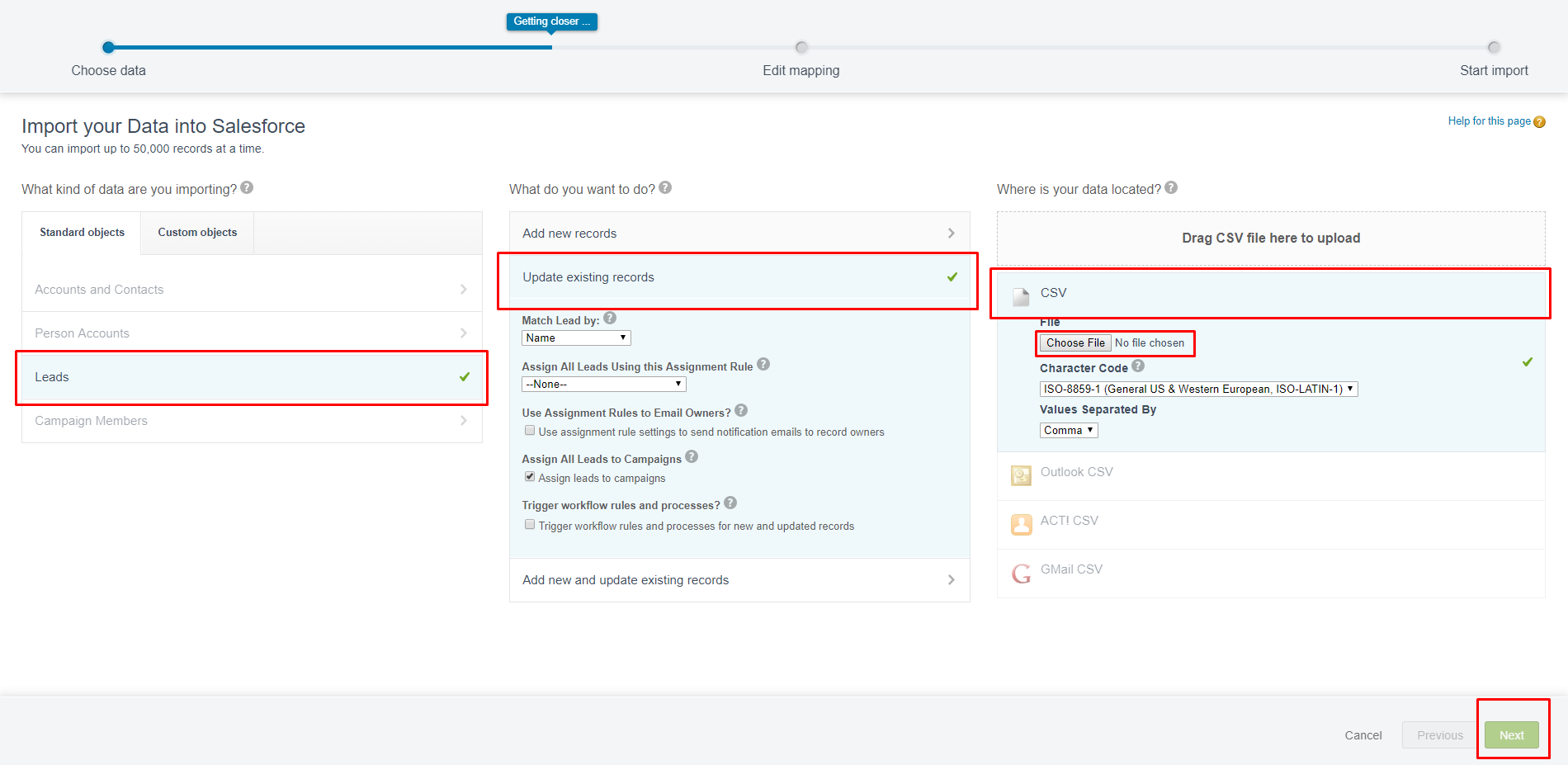Click the Start import progress step dot
Viewport: 1568px width, 765px height.
pos(1494,47)
